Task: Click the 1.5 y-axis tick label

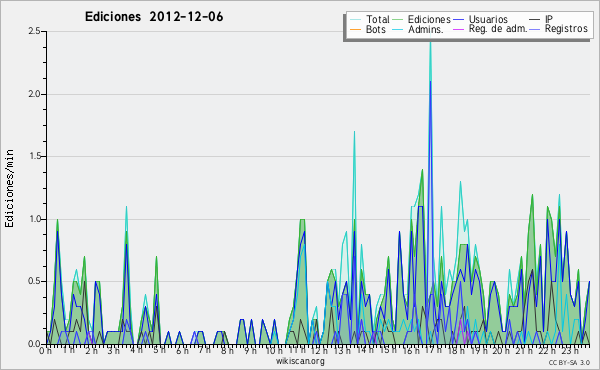Action: 34,156
